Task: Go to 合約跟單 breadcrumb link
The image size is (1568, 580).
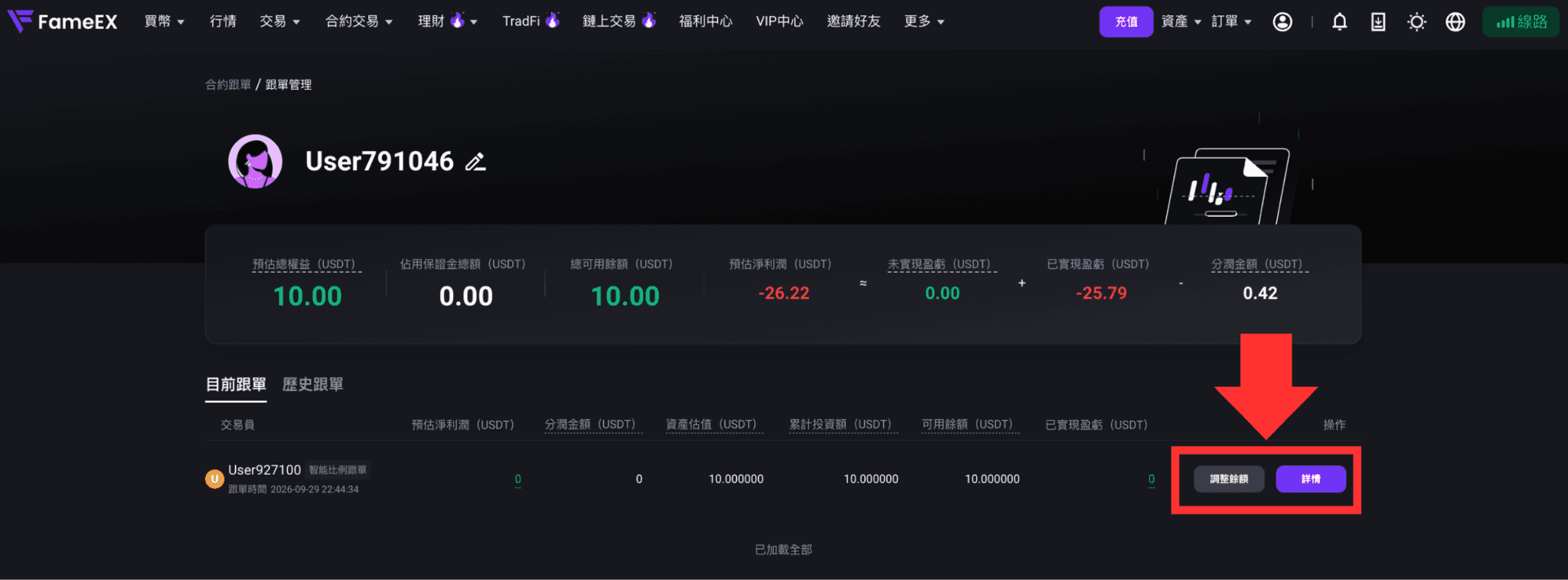Action: point(228,84)
